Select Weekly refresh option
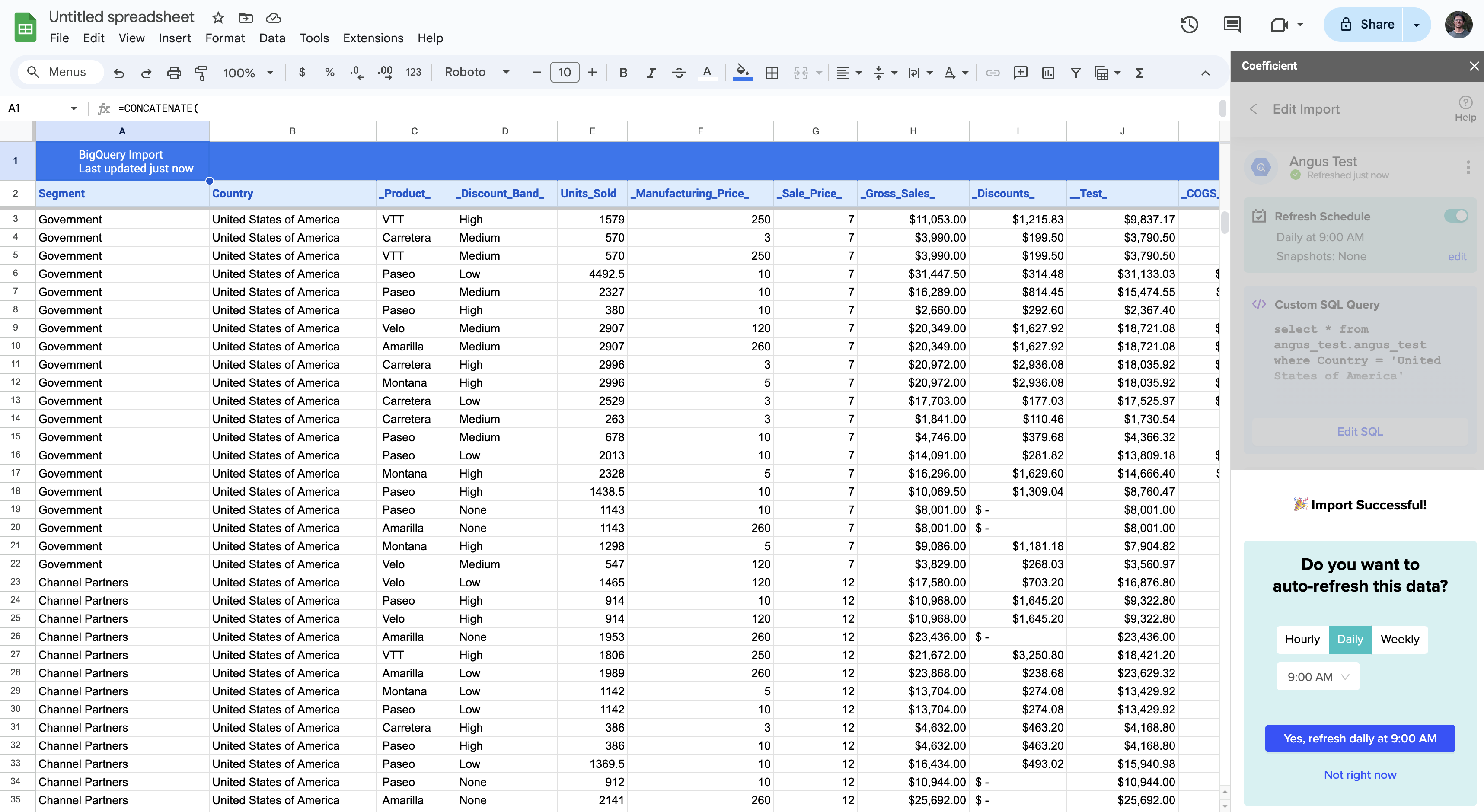This screenshot has height=812, width=1484. pyautogui.click(x=1400, y=639)
